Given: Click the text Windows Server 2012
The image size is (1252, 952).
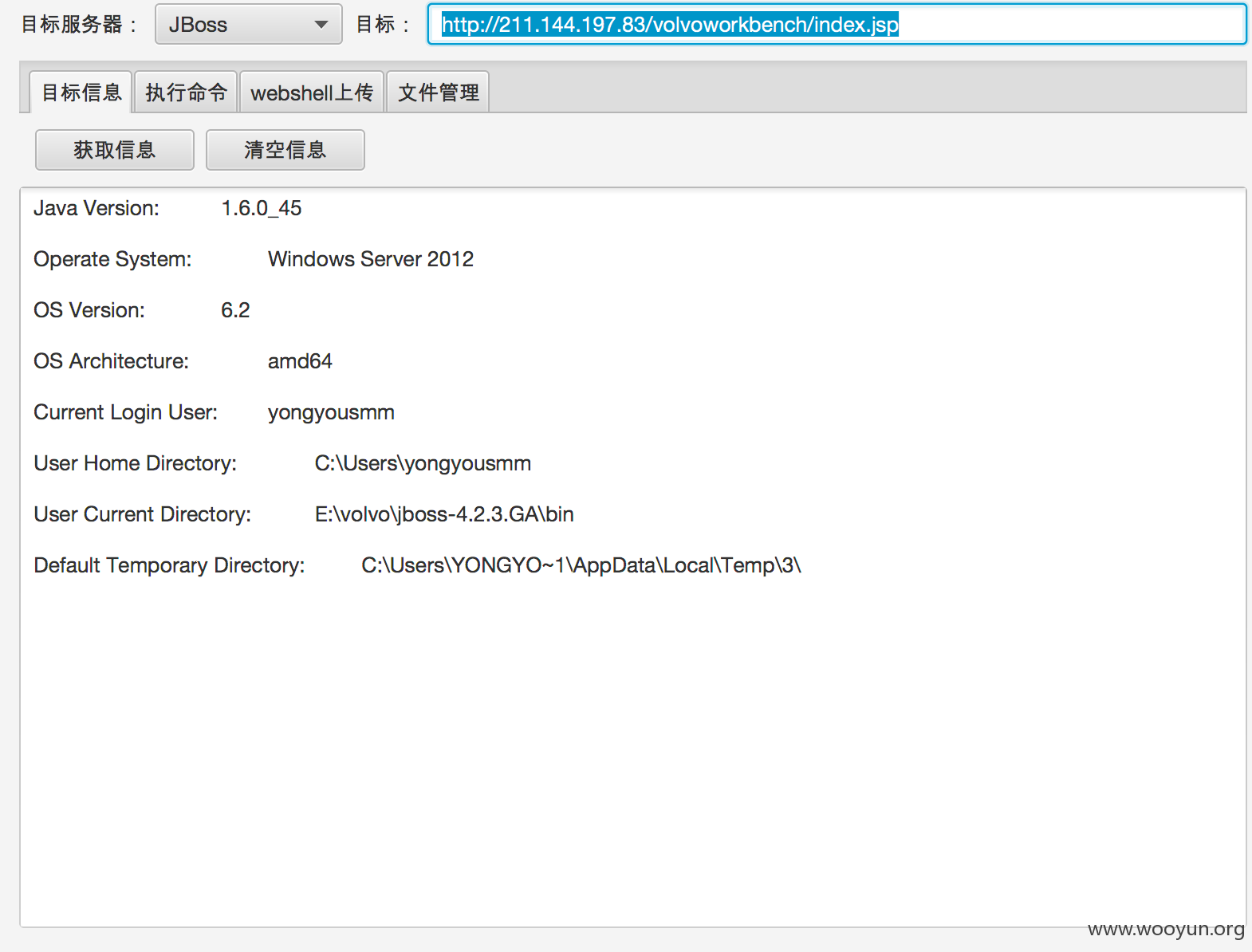Looking at the screenshot, I should coord(371,259).
